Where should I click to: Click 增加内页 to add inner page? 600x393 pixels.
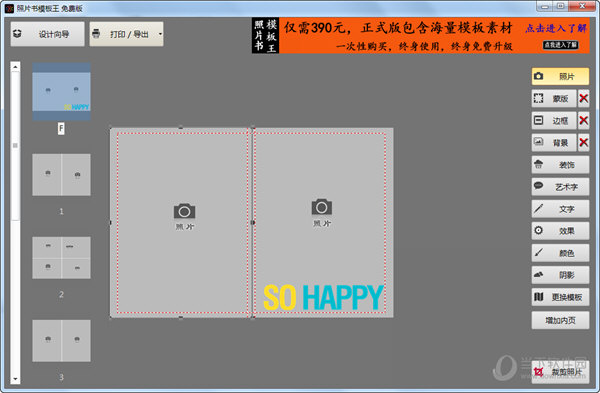point(560,320)
